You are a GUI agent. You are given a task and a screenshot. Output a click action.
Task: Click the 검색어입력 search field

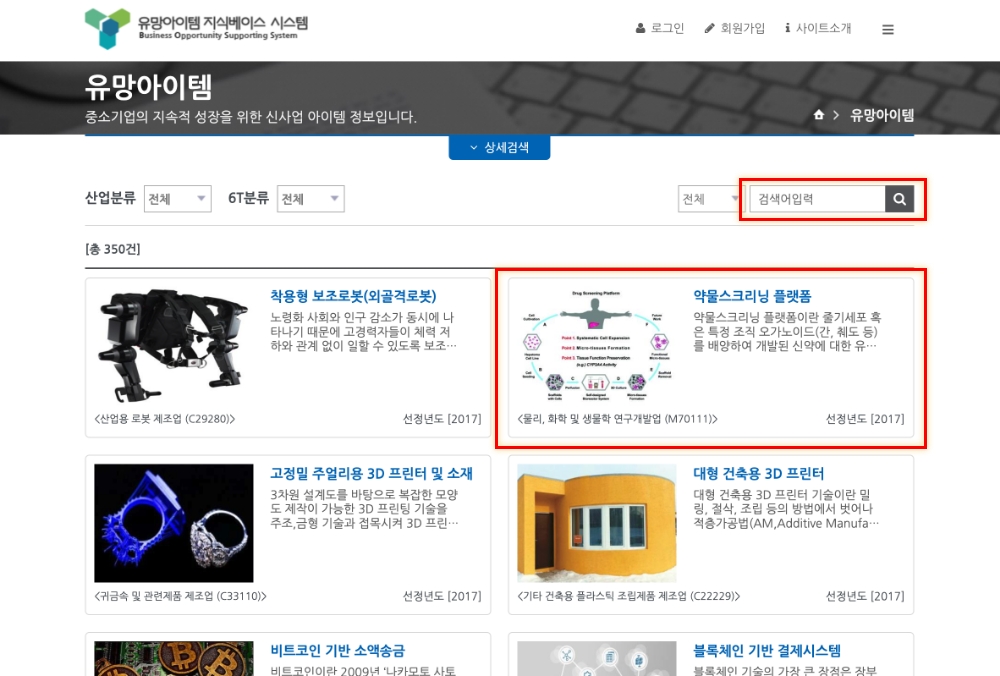pos(818,199)
